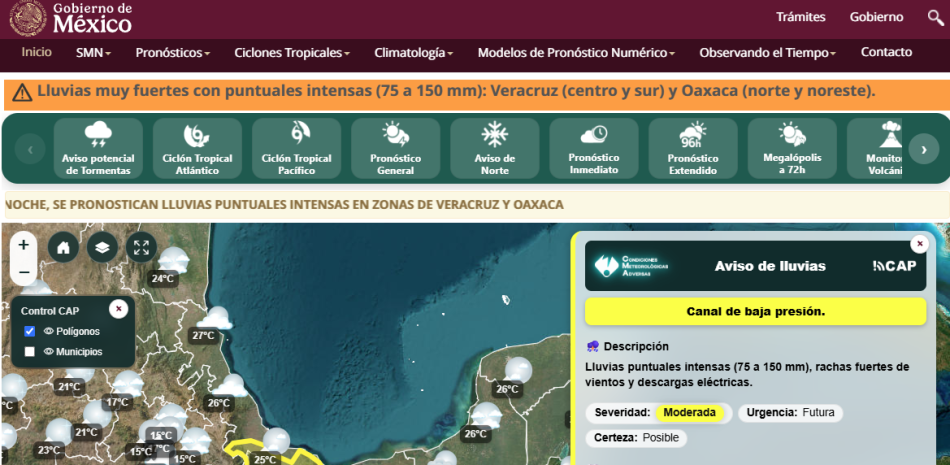The image size is (950, 465).
Task: Open Pronóstico Extendido 96h tile
Action: pos(693,148)
